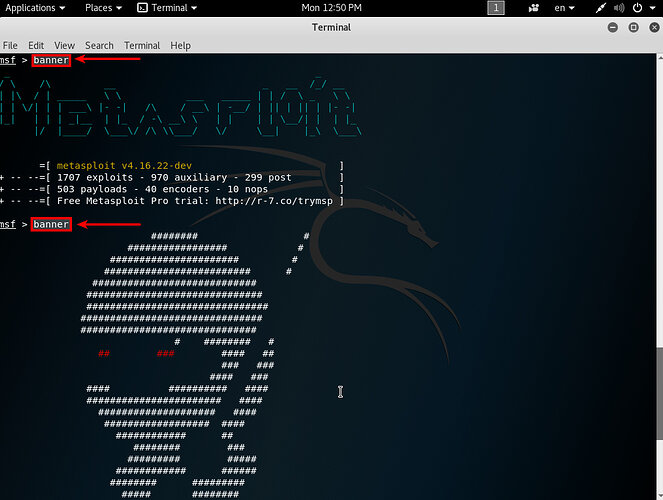Click the Mon 12:50 PM clock
Image resolution: width=663 pixels, height=500 pixels.
click(x=332, y=8)
